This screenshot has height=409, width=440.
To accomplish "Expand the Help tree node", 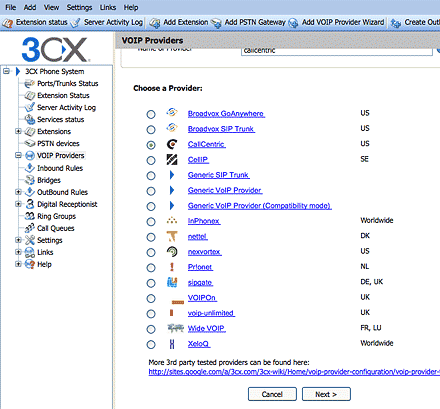I will (x=18, y=264).
